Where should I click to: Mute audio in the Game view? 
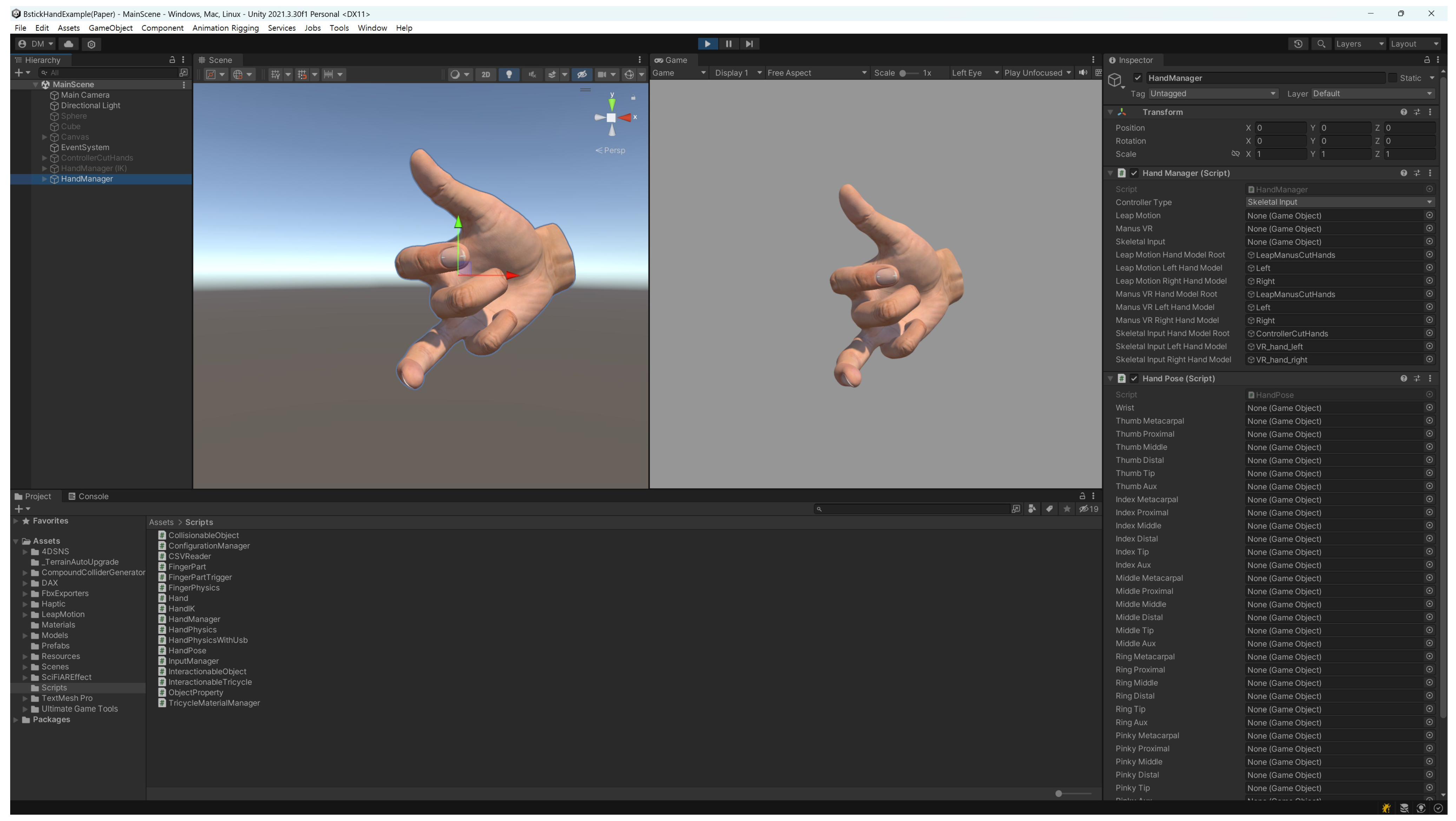1082,72
